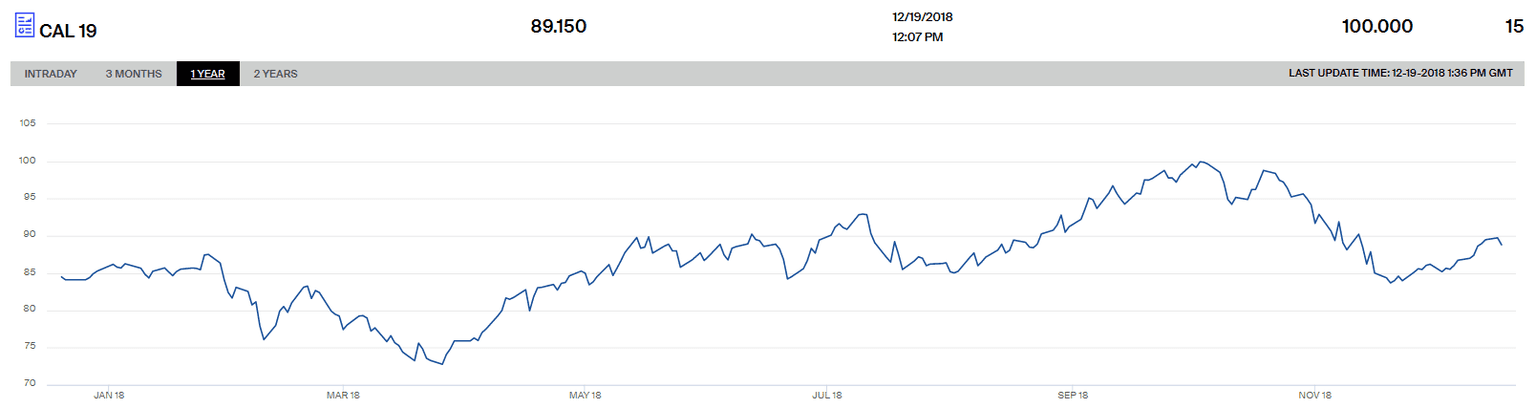The height and width of the screenshot is (411, 1536).
Task: Click the 105 y-axis gridline label
Action: click(27, 124)
